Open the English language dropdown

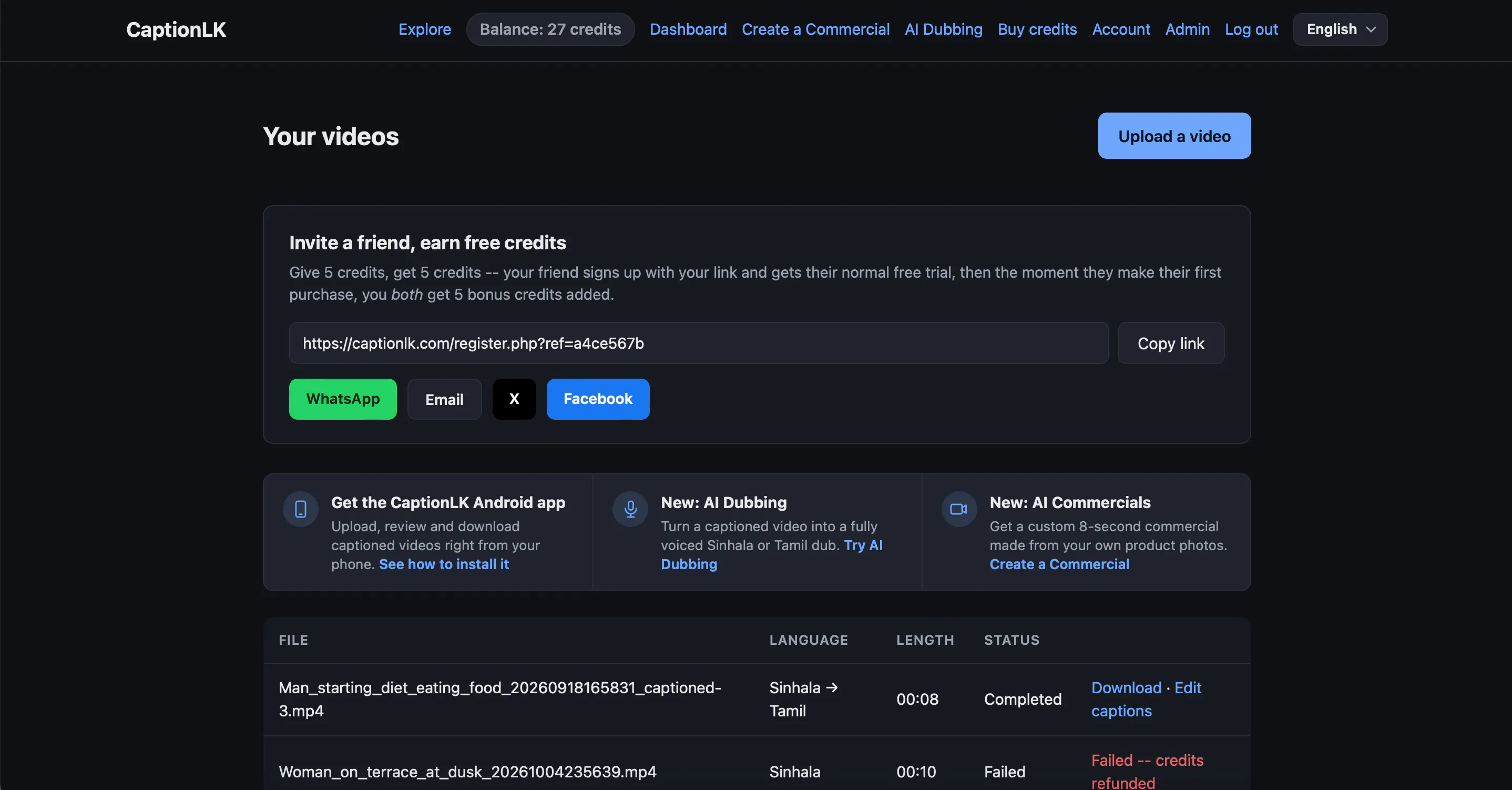[1340, 29]
